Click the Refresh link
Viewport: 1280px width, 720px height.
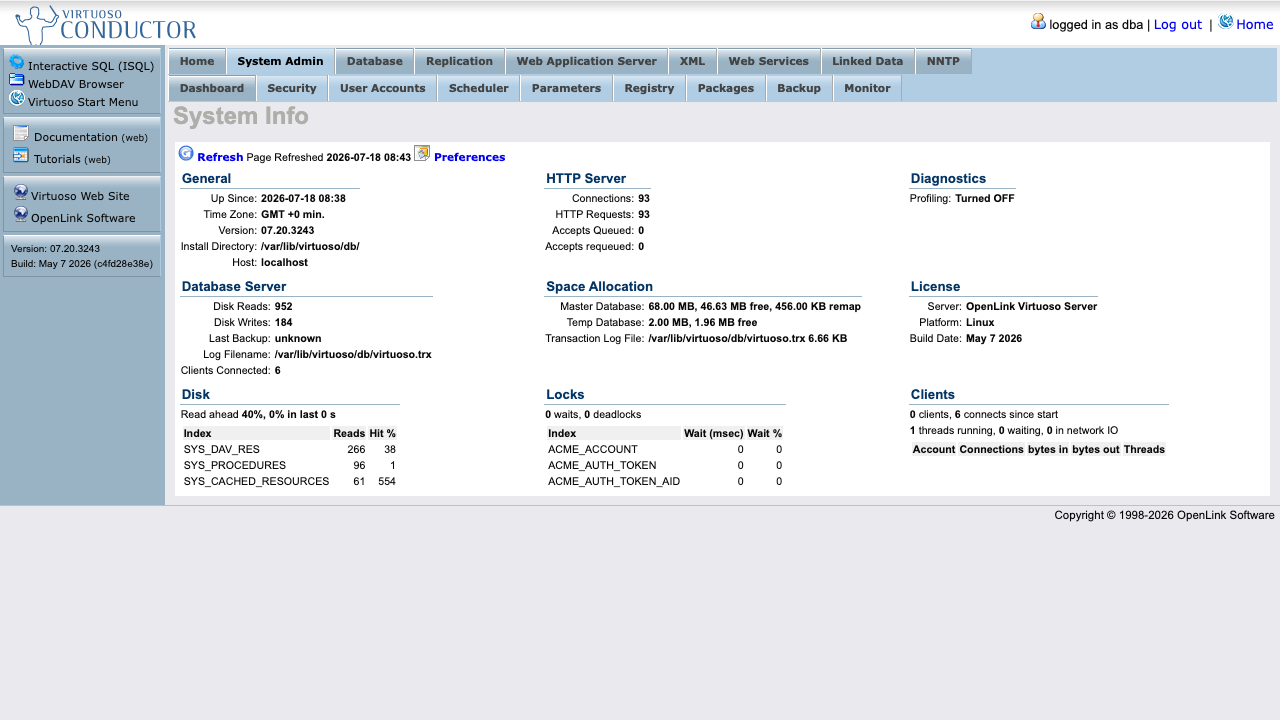[x=220, y=157]
